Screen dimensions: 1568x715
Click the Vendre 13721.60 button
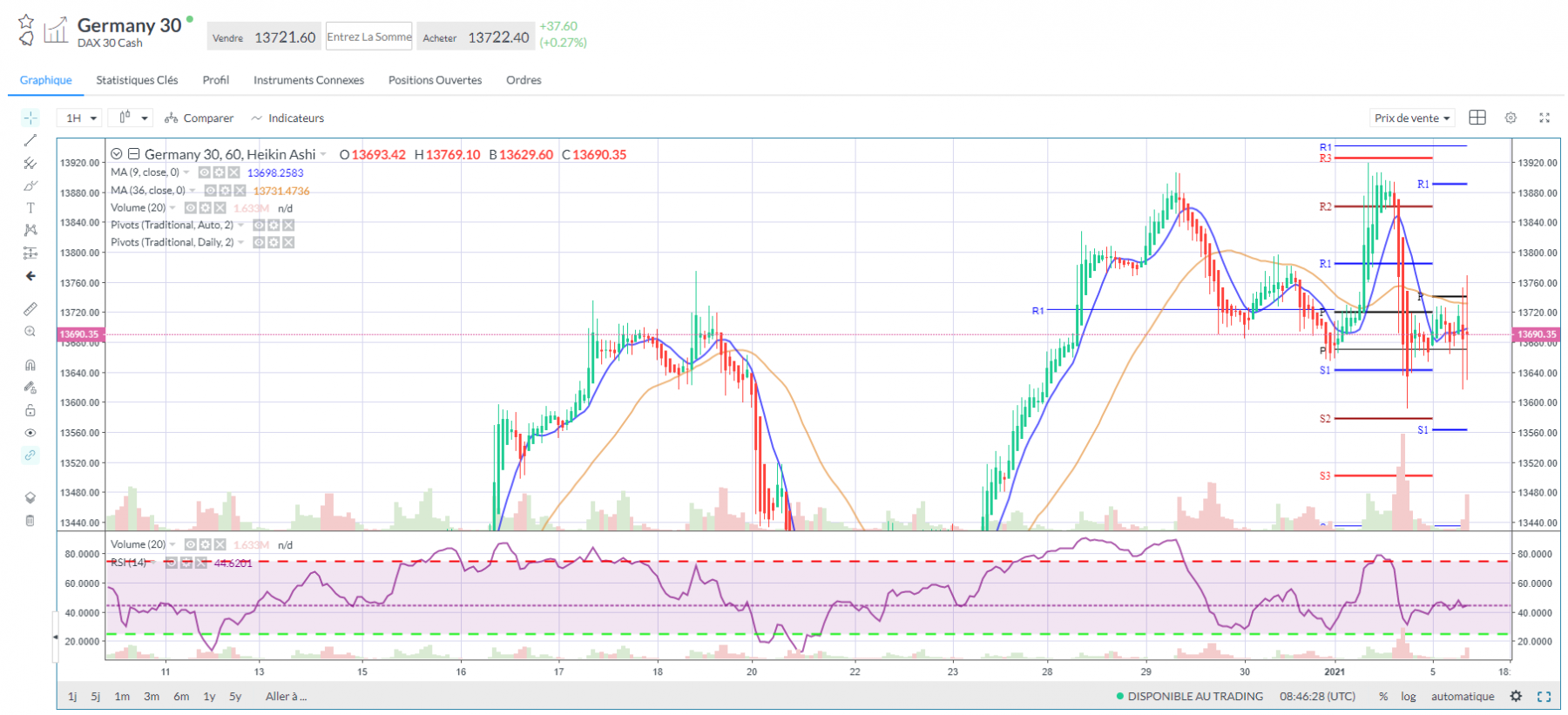pyautogui.click(x=264, y=37)
